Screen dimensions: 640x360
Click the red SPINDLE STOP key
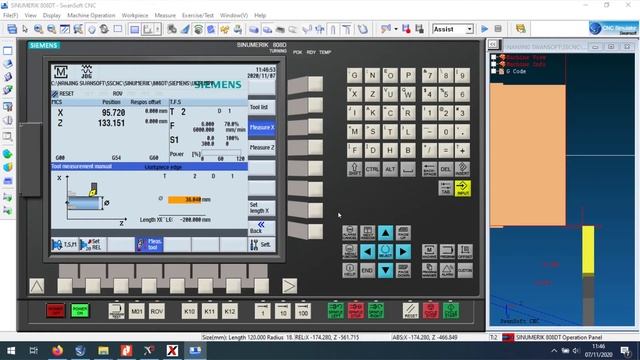(x=356, y=311)
